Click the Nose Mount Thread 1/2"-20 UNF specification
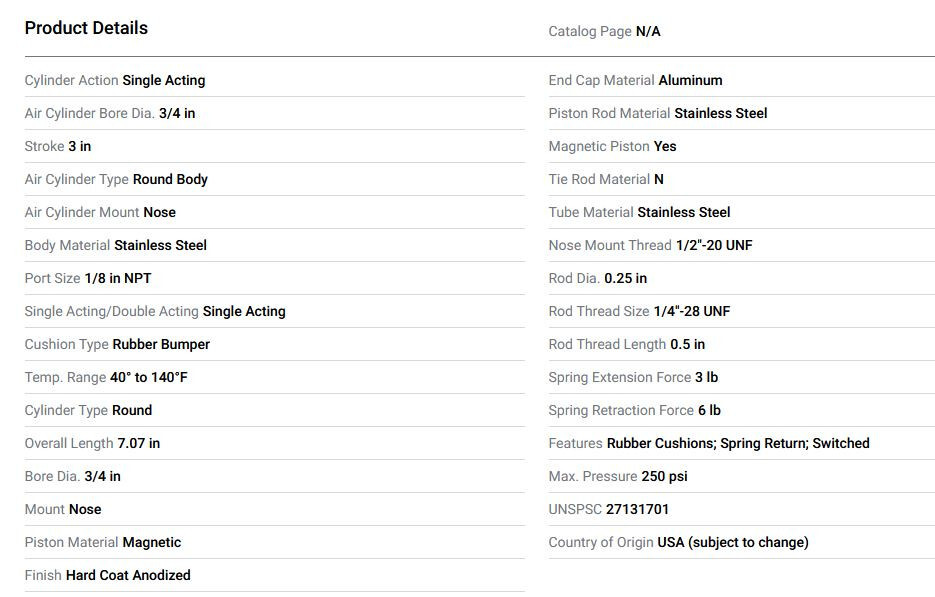 click(x=650, y=245)
